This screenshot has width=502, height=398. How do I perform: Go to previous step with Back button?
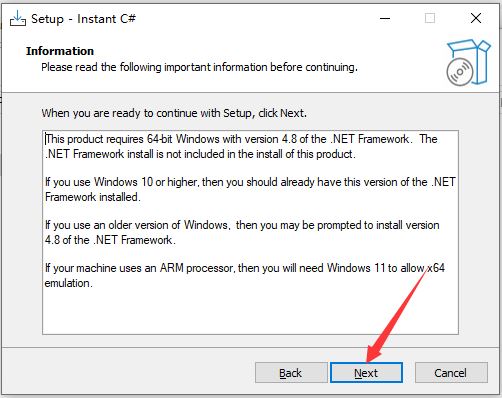(x=291, y=373)
